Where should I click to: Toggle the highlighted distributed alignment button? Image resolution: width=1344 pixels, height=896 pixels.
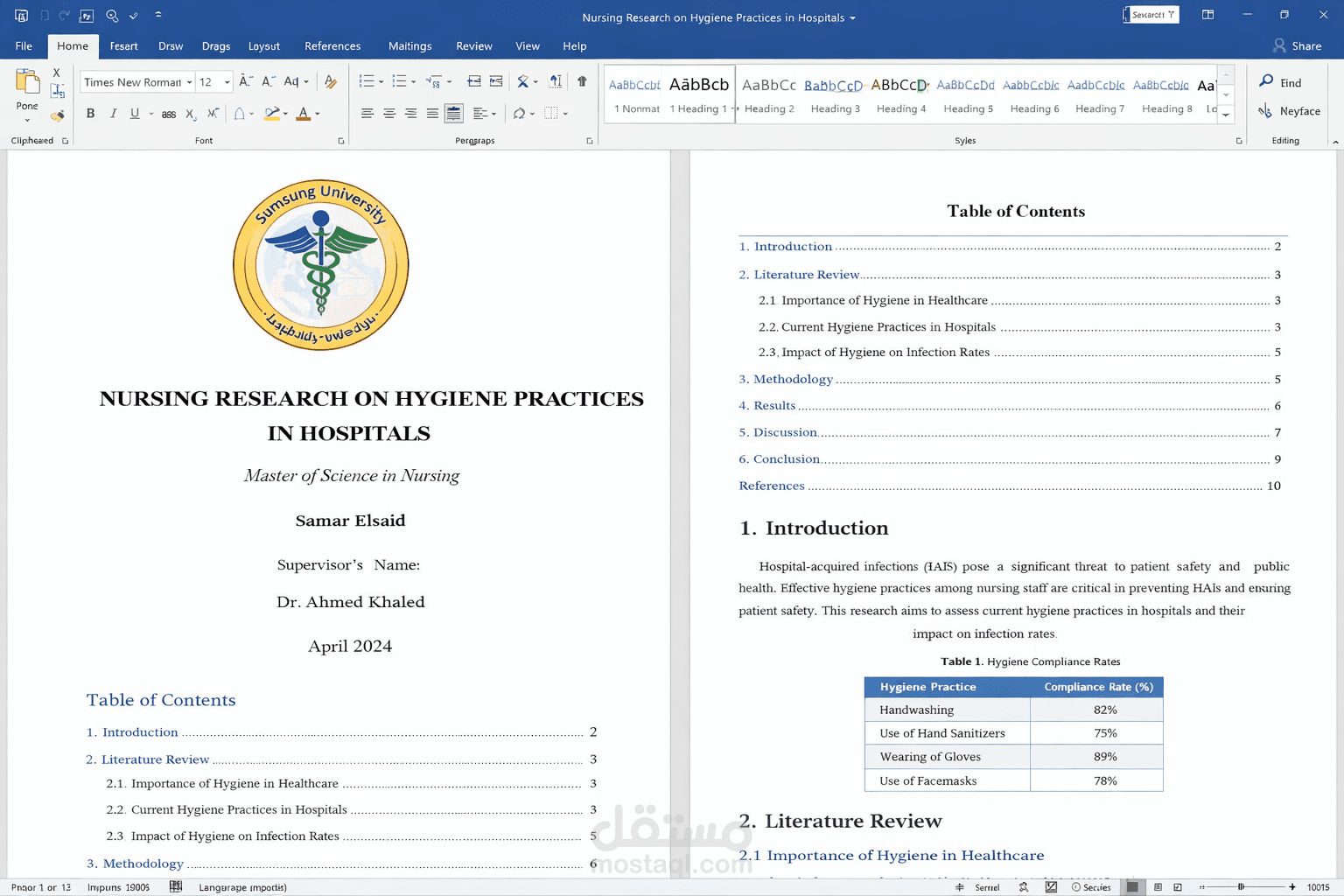pos(453,113)
